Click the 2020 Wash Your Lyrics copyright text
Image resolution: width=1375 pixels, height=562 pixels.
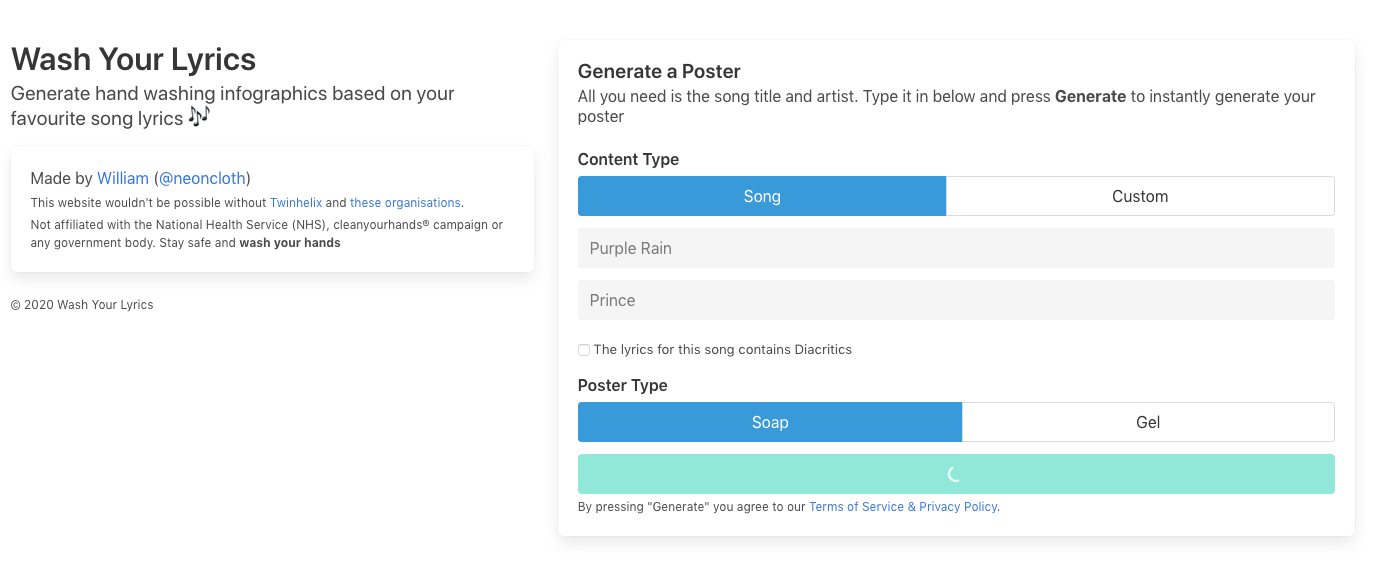pos(82,305)
